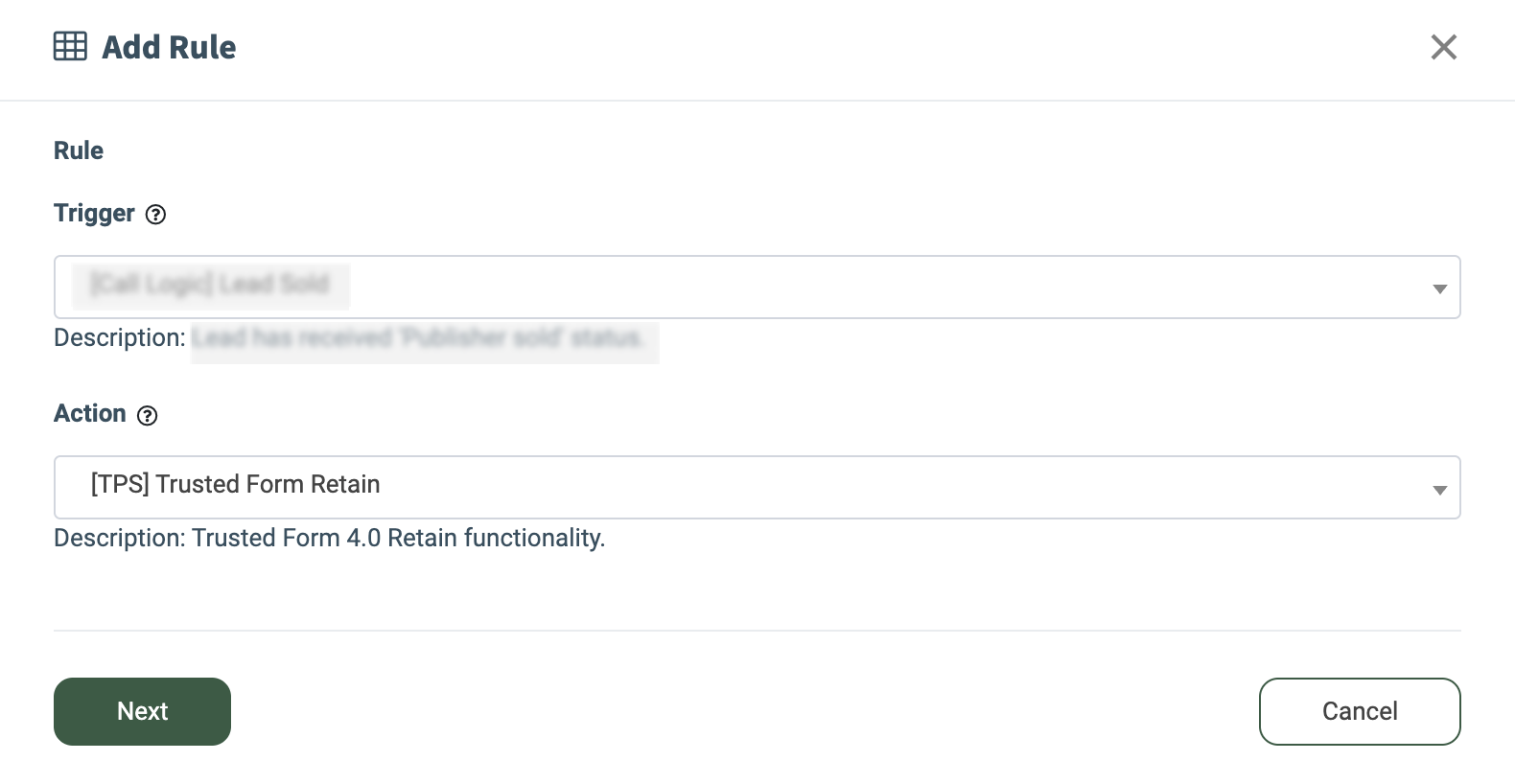Viewport: 1515px width, 784px height.
Task: Click the Trigger help question mark icon
Action: point(155,215)
